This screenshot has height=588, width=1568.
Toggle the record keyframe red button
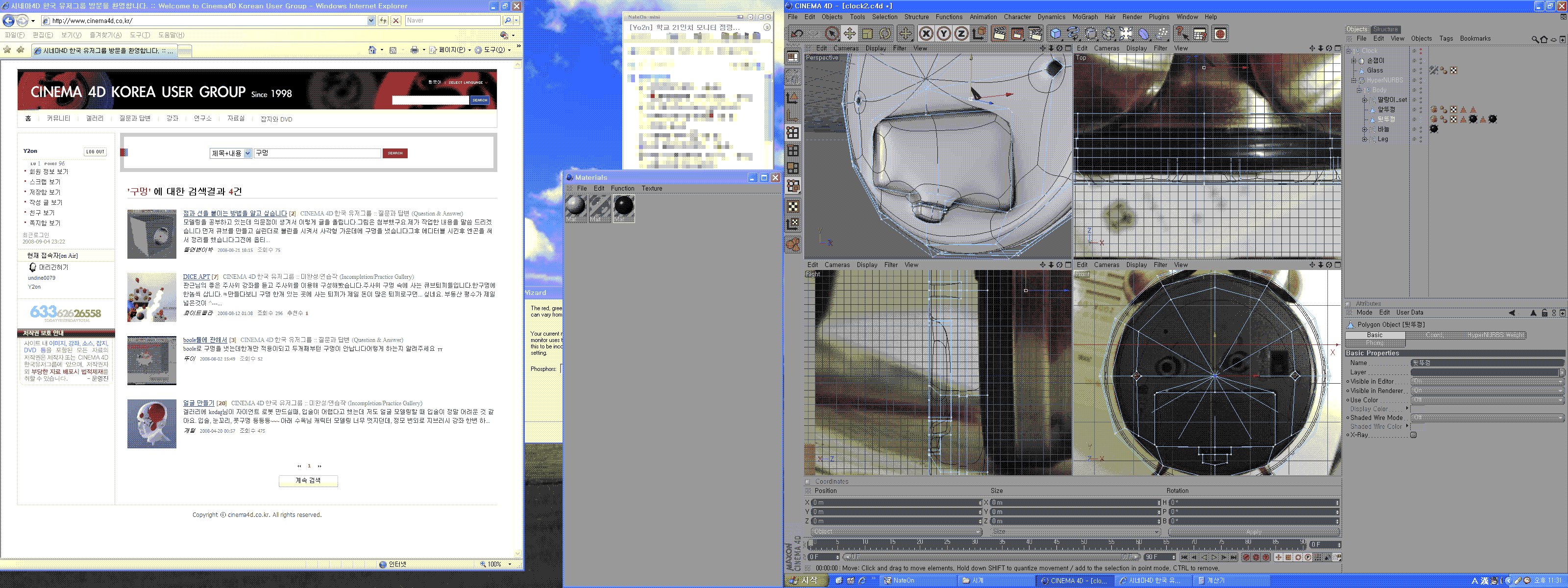[x=1246, y=558]
